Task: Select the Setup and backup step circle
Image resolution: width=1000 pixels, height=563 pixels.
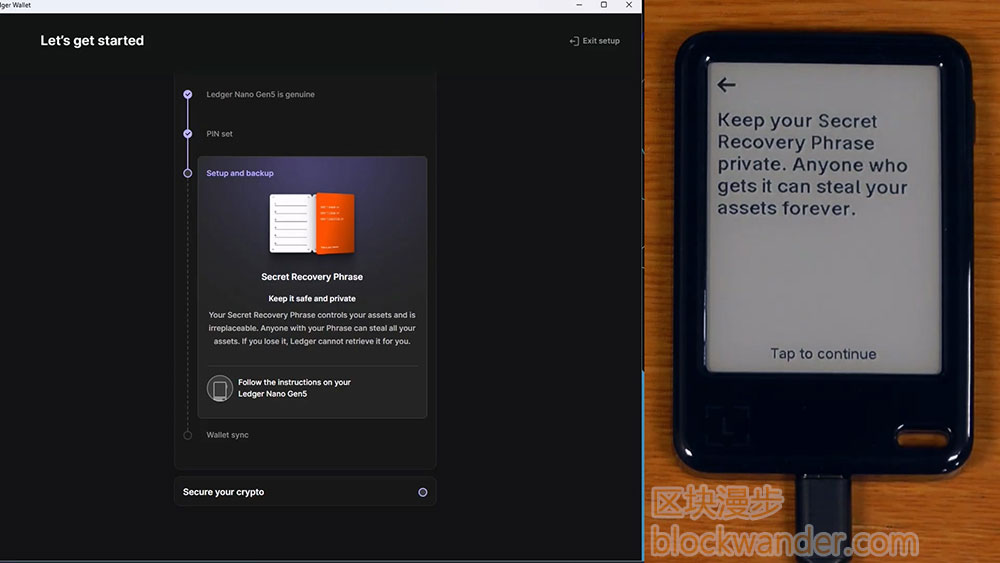Action: (x=188, y=173)
